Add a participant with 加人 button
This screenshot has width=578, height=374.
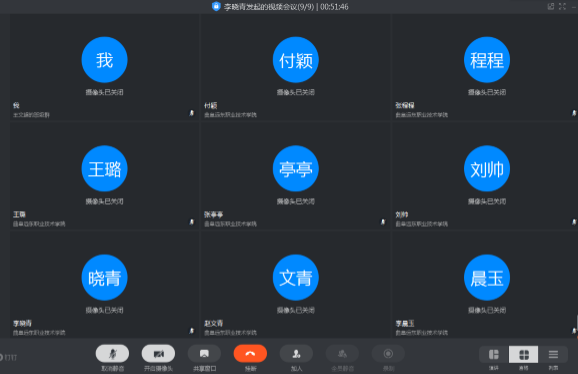click(x=296, y=354)
